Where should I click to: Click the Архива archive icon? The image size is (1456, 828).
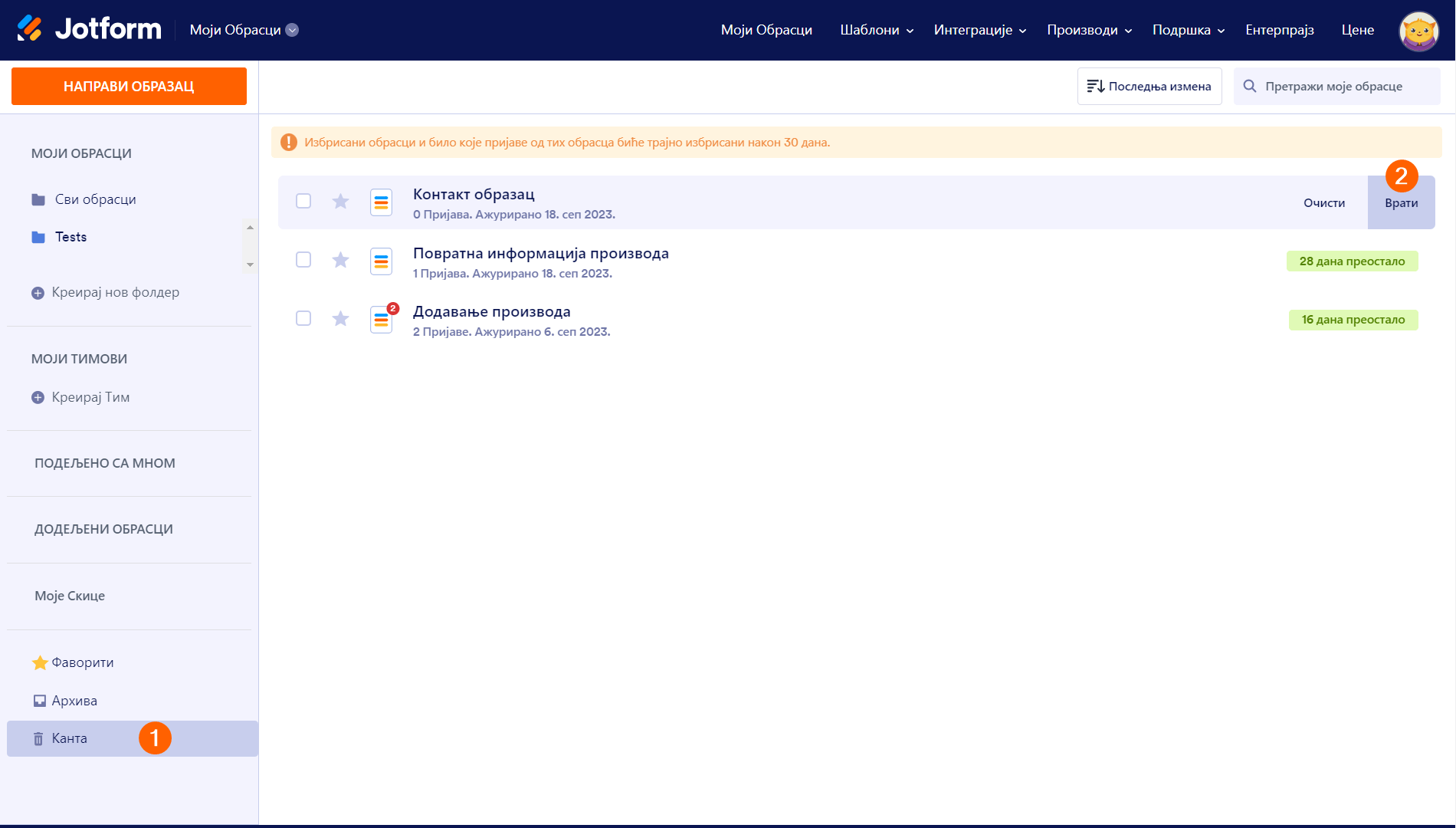40,701
